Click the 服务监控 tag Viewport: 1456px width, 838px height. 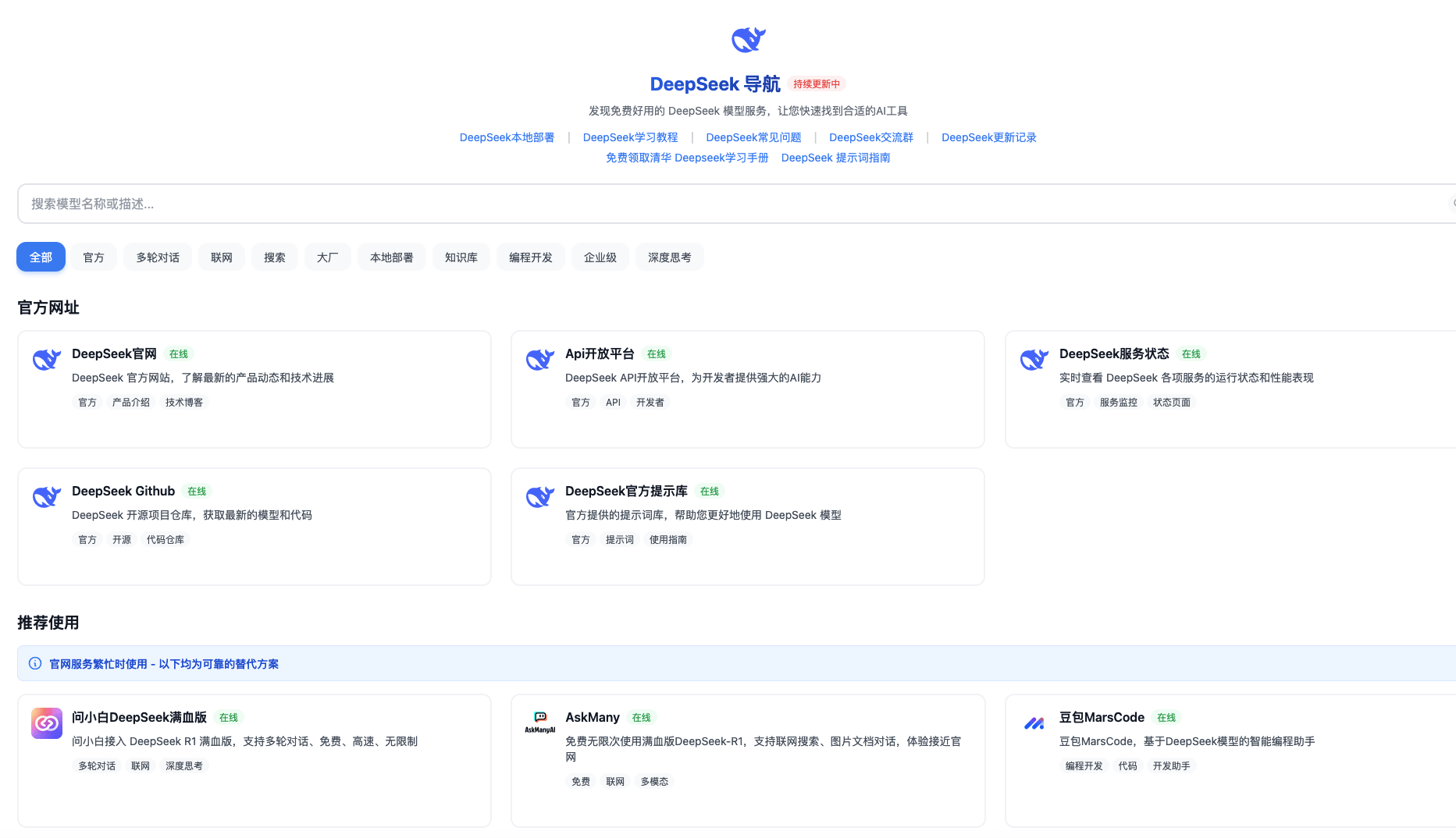1119,403
